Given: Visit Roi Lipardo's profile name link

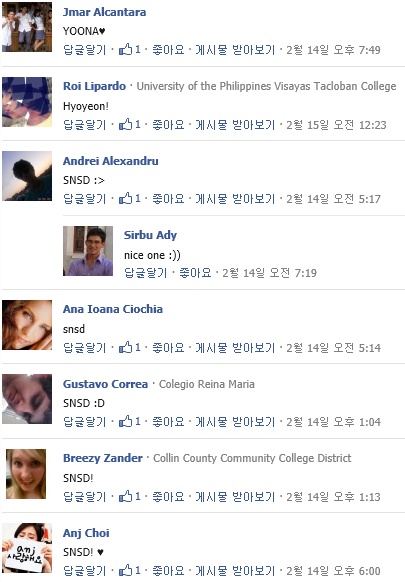Looking at the screenshot, I should pyautogui.click(x=94, y=86).
